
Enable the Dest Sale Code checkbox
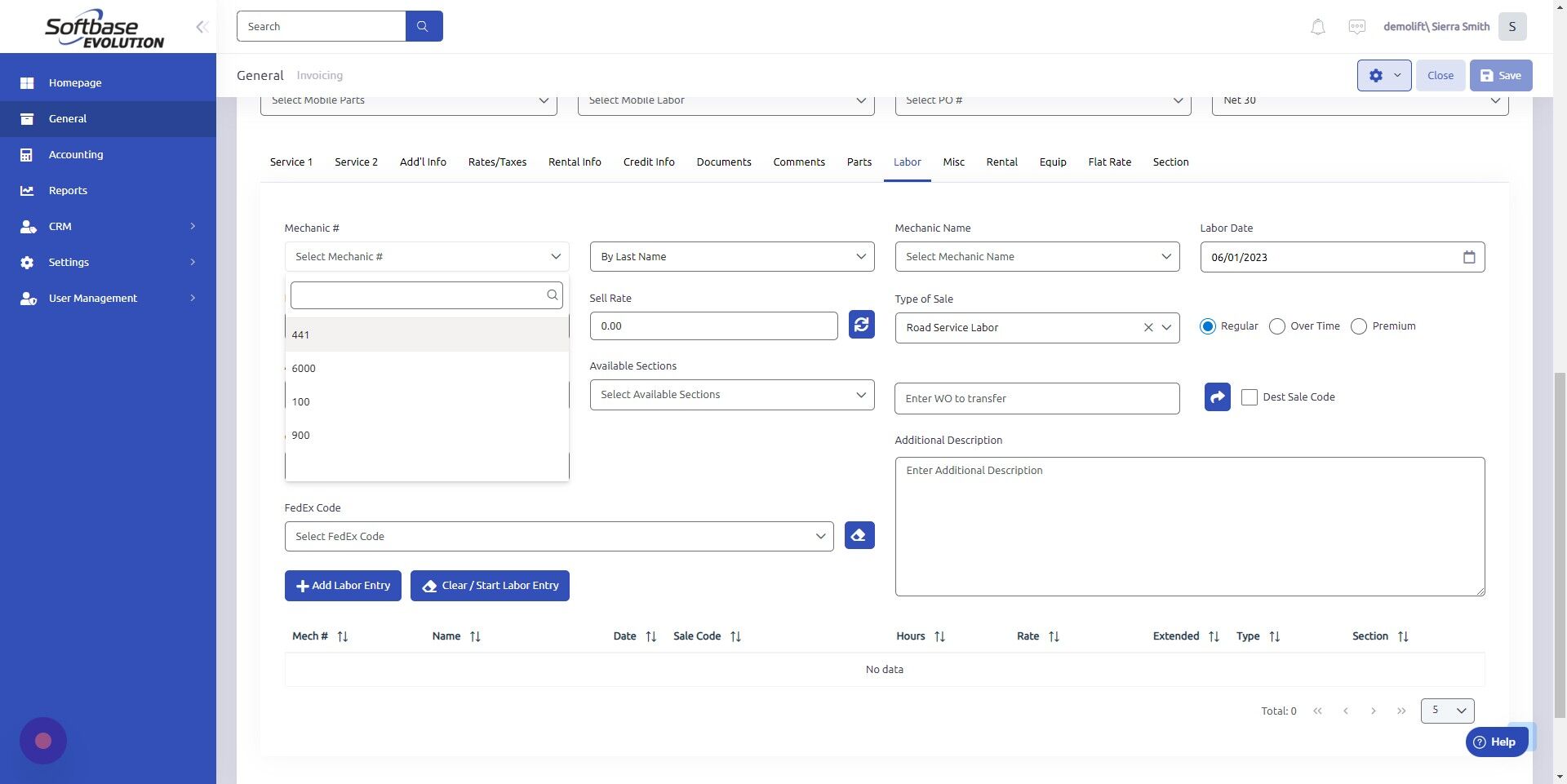1249,397
